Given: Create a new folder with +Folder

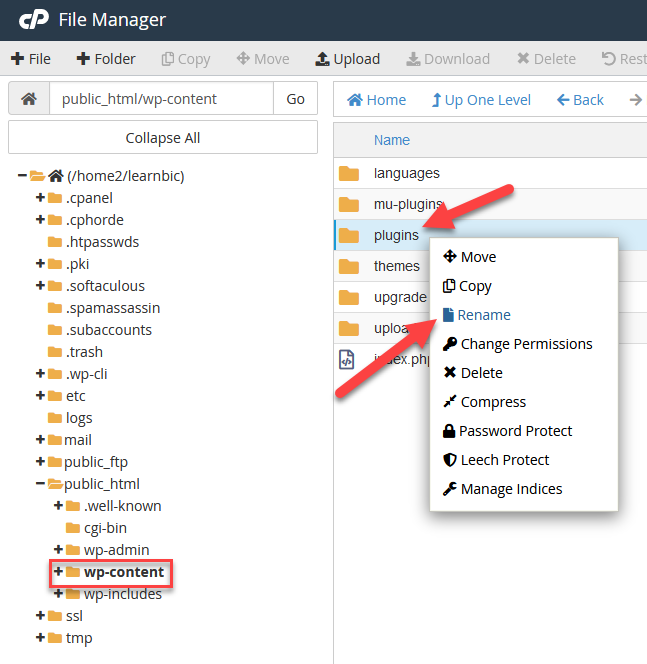Looking at the screenshot, I should (x=106, y=59).
